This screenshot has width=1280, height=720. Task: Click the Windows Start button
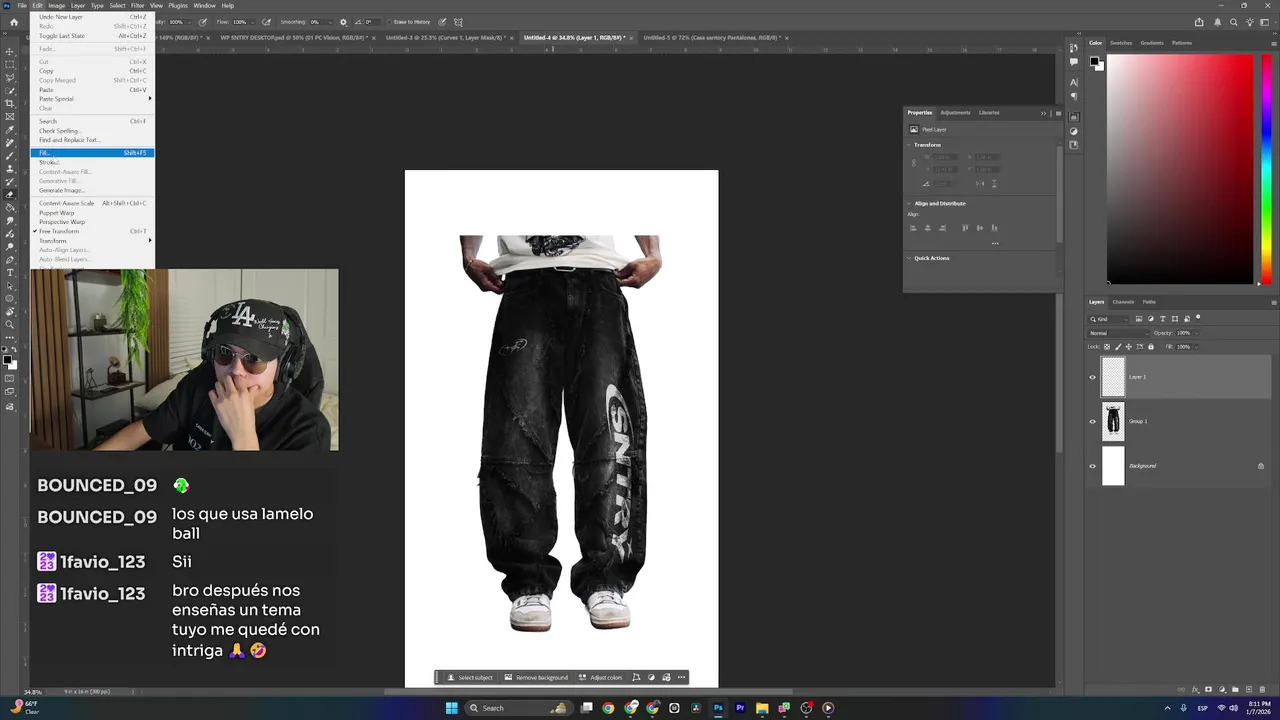coord(451,708)
